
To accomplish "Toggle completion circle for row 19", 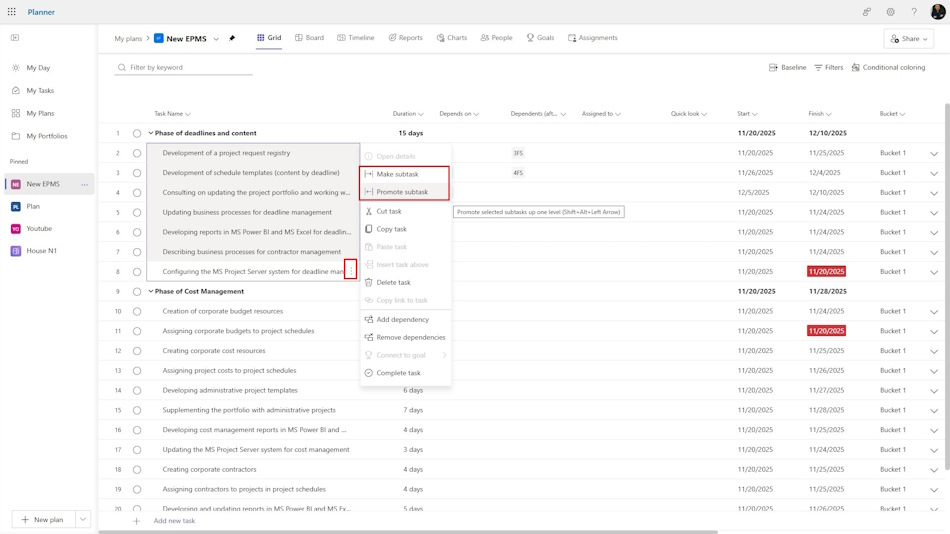I will coord(137,489).
